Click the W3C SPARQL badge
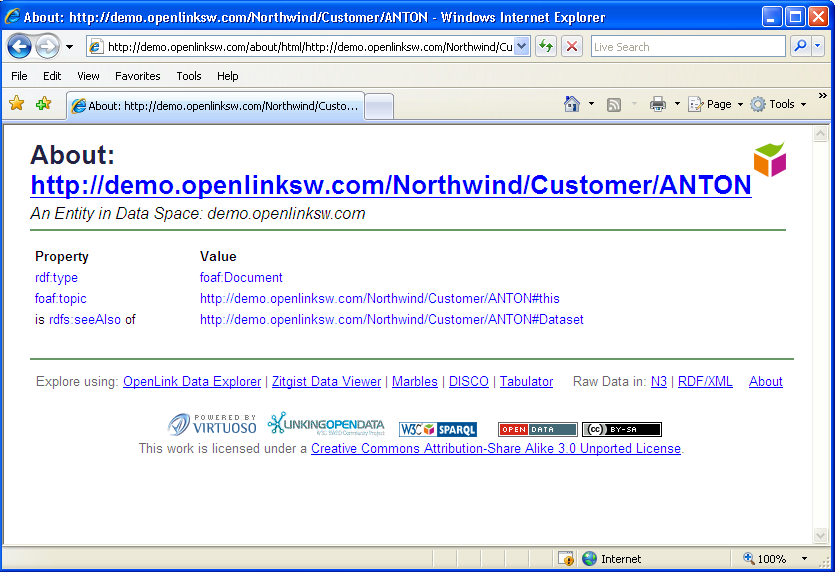Viewport: 835px width, 572px height. tap(438, 429)
